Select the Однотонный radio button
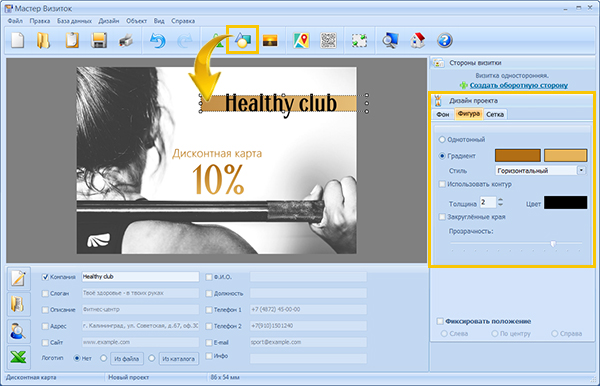Image resolution: width=600 pixels, height=386 pixels. 442,139
